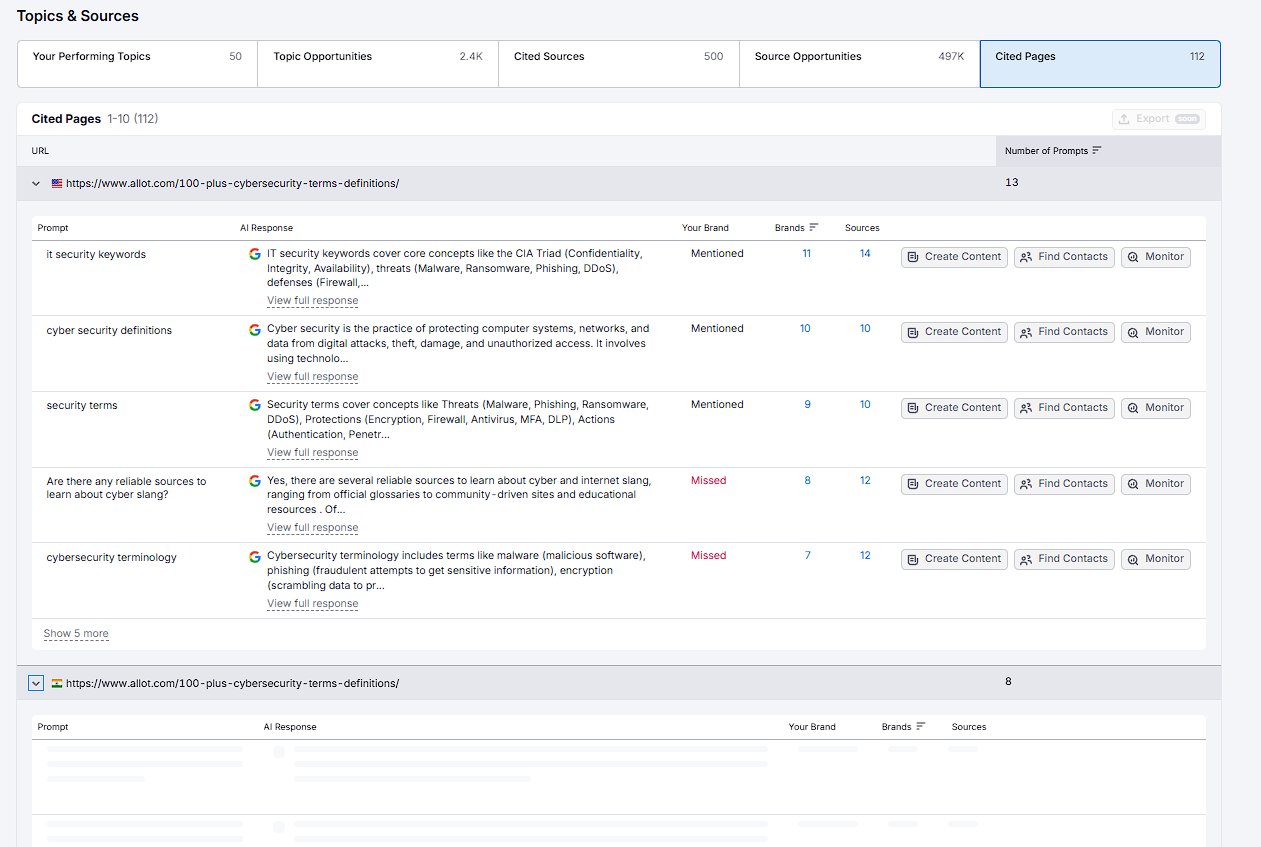Viewport: 1261px width, 847px height.
Task: Click Google icon in 'cybersecurity terminology' row
Action: (255, 556)
